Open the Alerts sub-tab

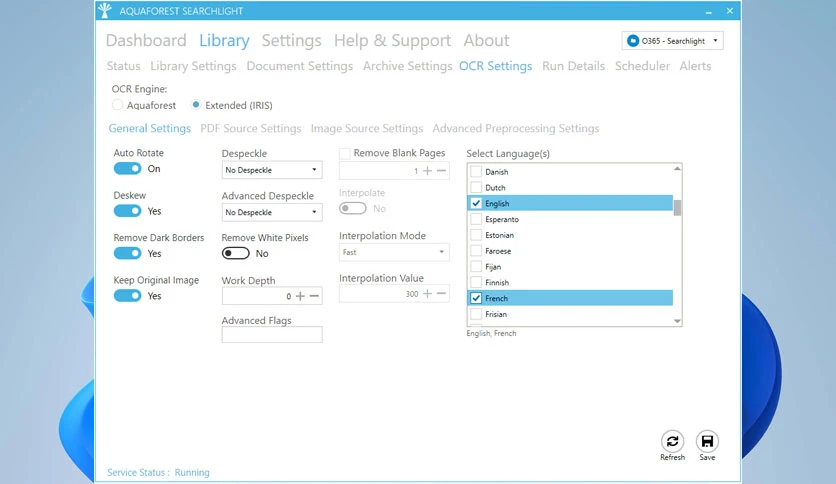tap(695, 66)
